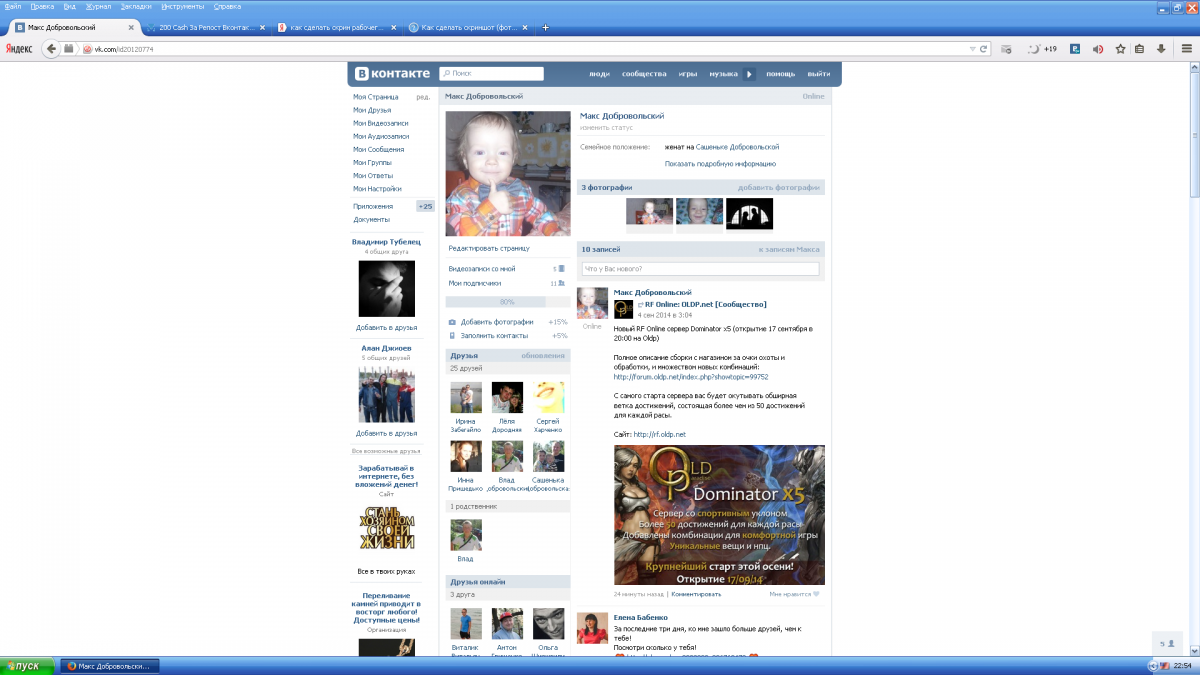The width and height of the screenshot is (1200, 675).
Task: Click the 80% profile completion progress bar
Action: [507, 302]
